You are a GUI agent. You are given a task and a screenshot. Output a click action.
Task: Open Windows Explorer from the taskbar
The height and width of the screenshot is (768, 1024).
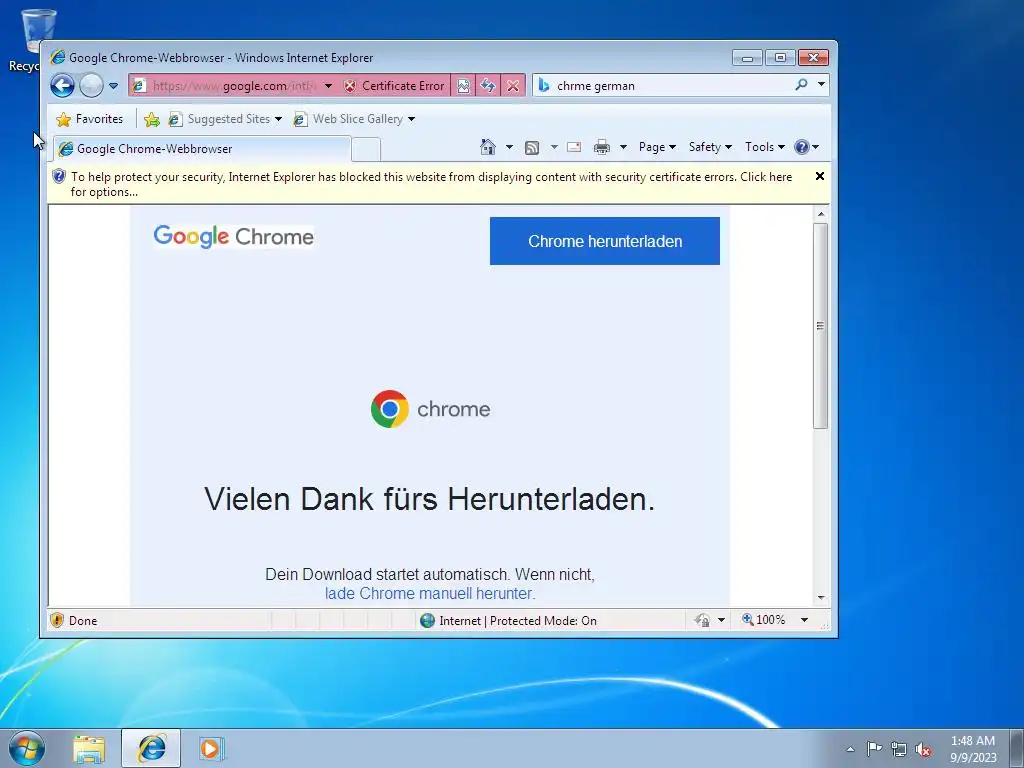[89, 749]
